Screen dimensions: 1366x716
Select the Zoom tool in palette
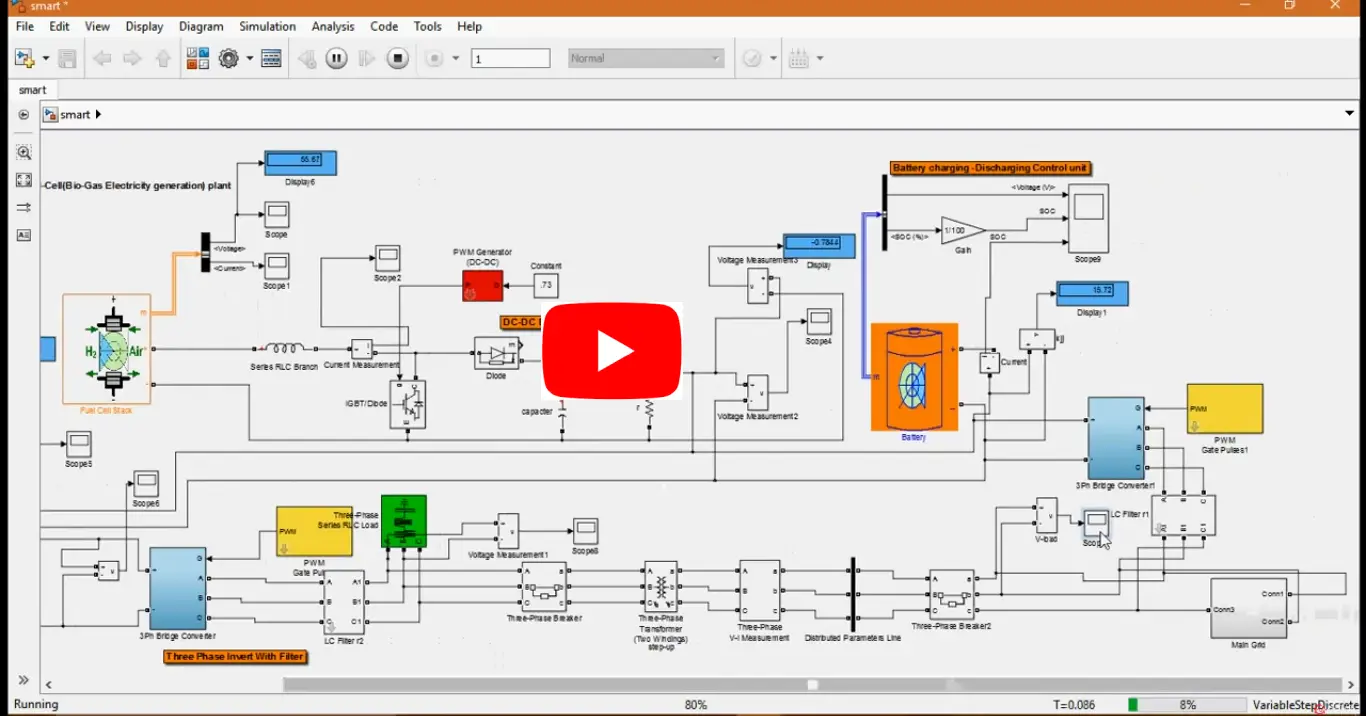tap(24, 153)
